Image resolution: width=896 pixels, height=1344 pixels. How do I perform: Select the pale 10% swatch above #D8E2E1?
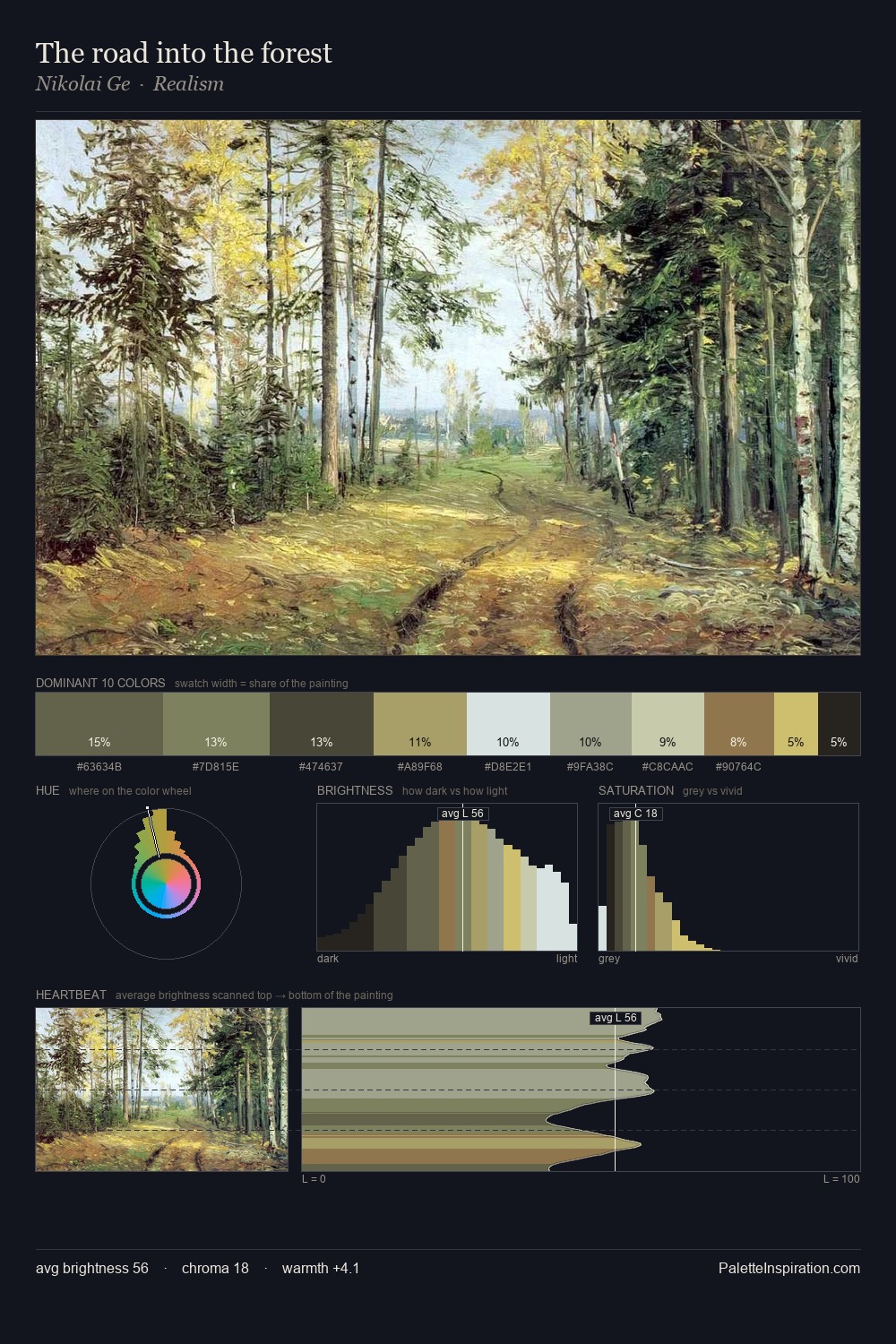click(508, 723)
